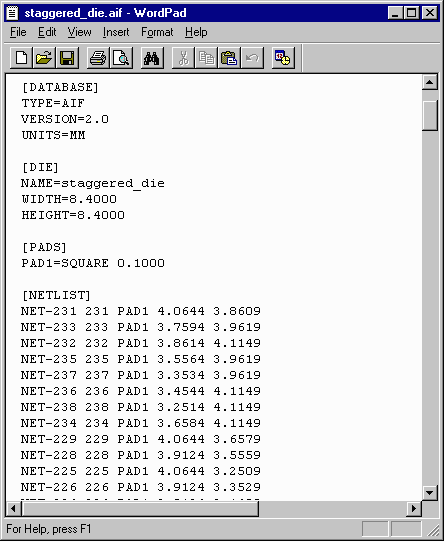Open the File menu
Image resolution: width=445 pixels, height=542 pixels.
pyautogui.click(x=18, y=32)
